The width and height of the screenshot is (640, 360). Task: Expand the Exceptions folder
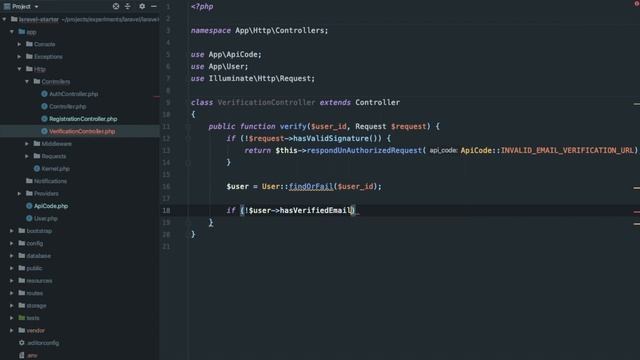[19, 56]
